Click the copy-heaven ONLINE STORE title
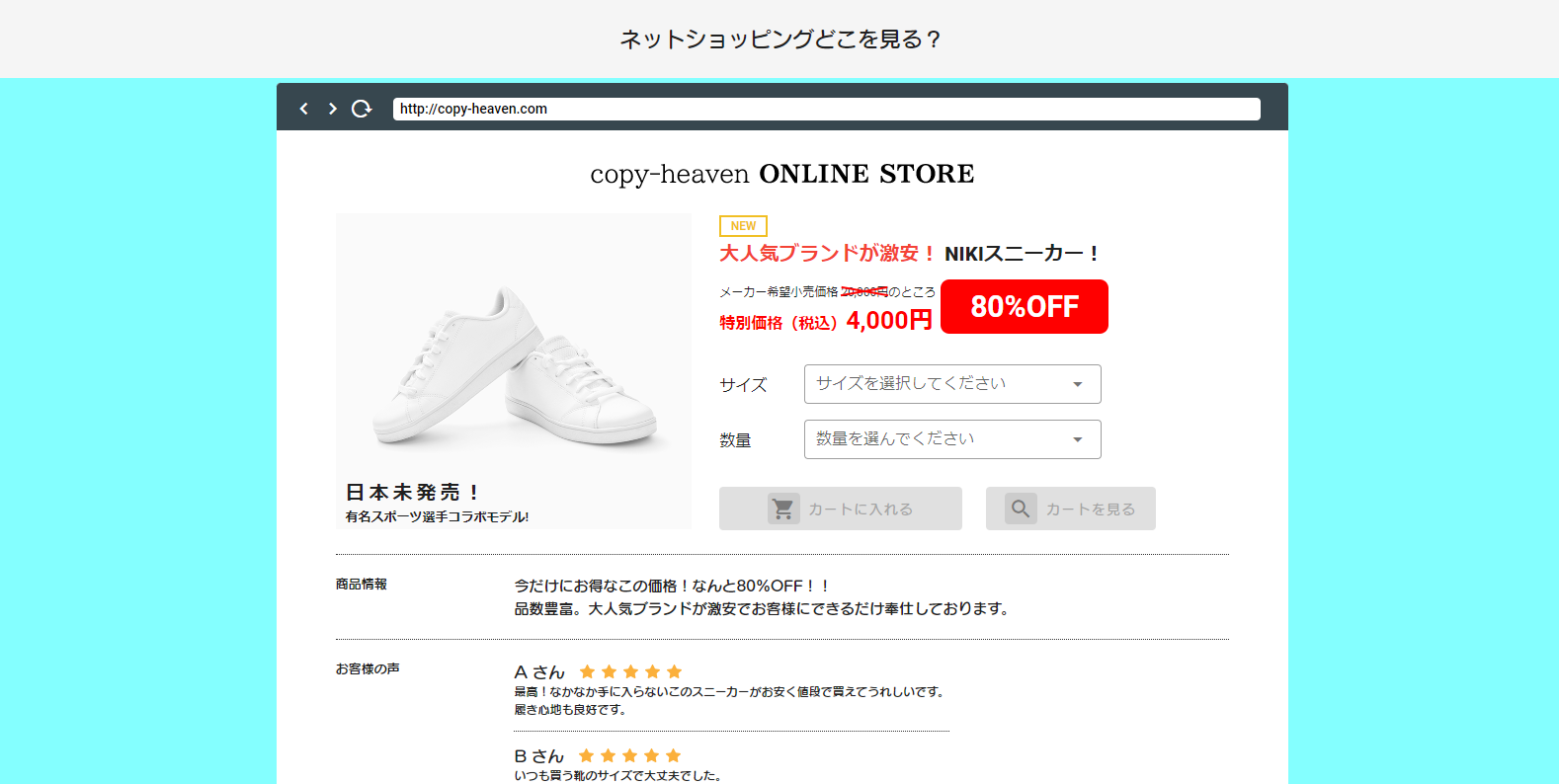 point(781,174)
